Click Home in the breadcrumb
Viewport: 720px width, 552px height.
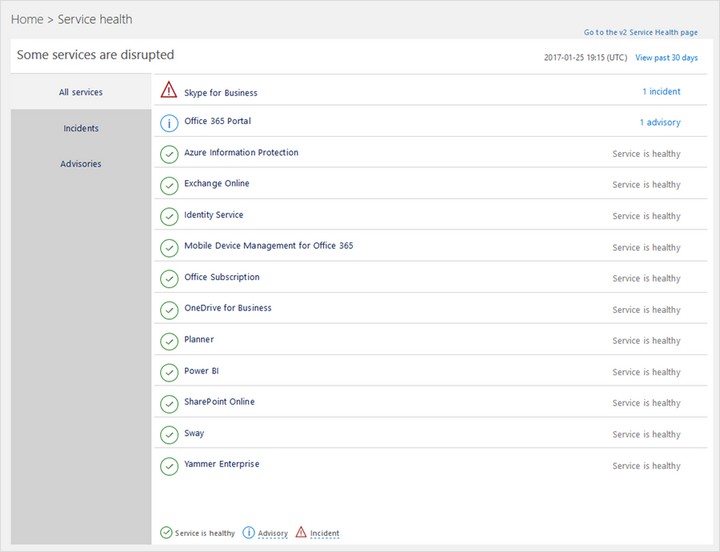click(x=27, y=19)
